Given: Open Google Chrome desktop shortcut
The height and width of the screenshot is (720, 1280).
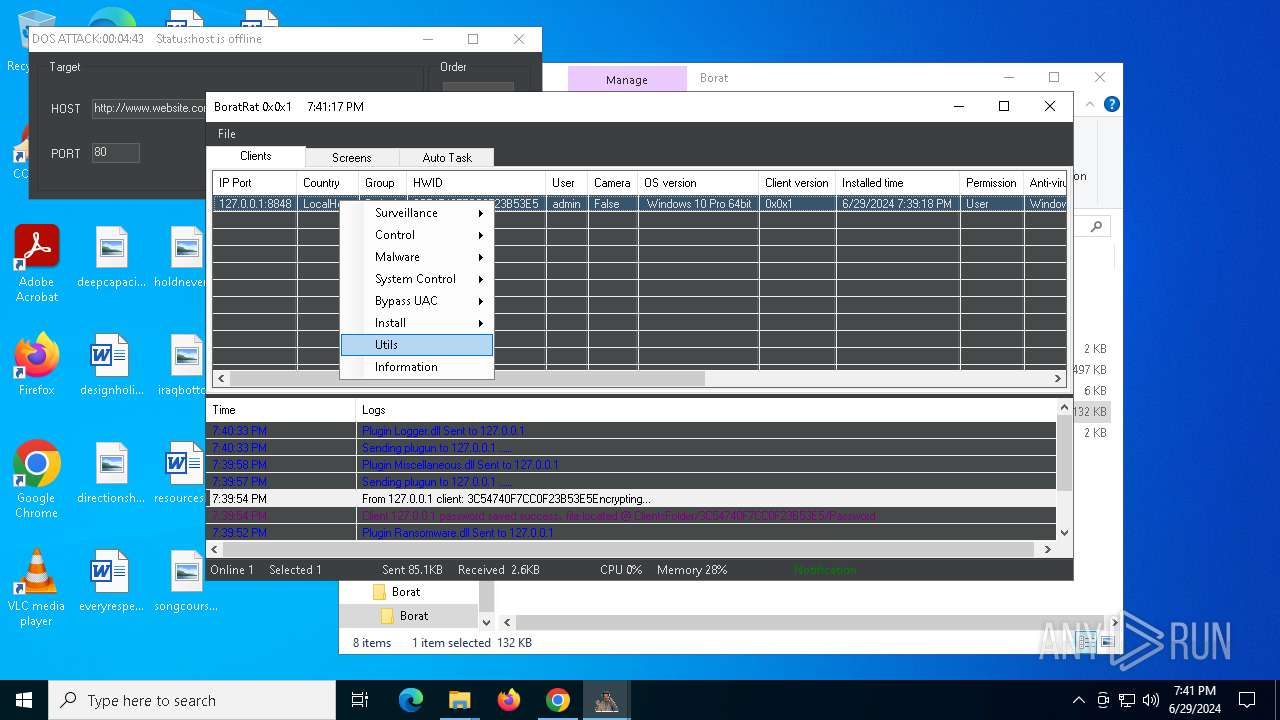Looking at the screenshot, I should (36, 480).
